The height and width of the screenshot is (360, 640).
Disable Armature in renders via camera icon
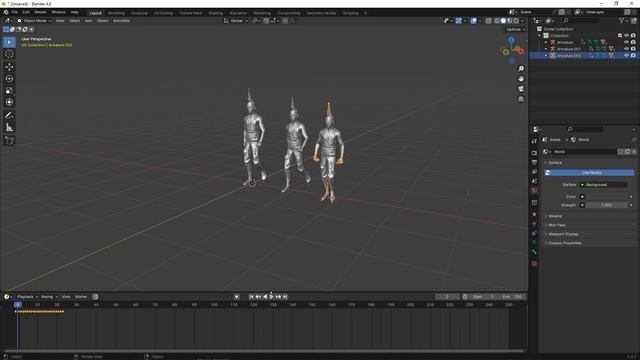tap(633, 42)
